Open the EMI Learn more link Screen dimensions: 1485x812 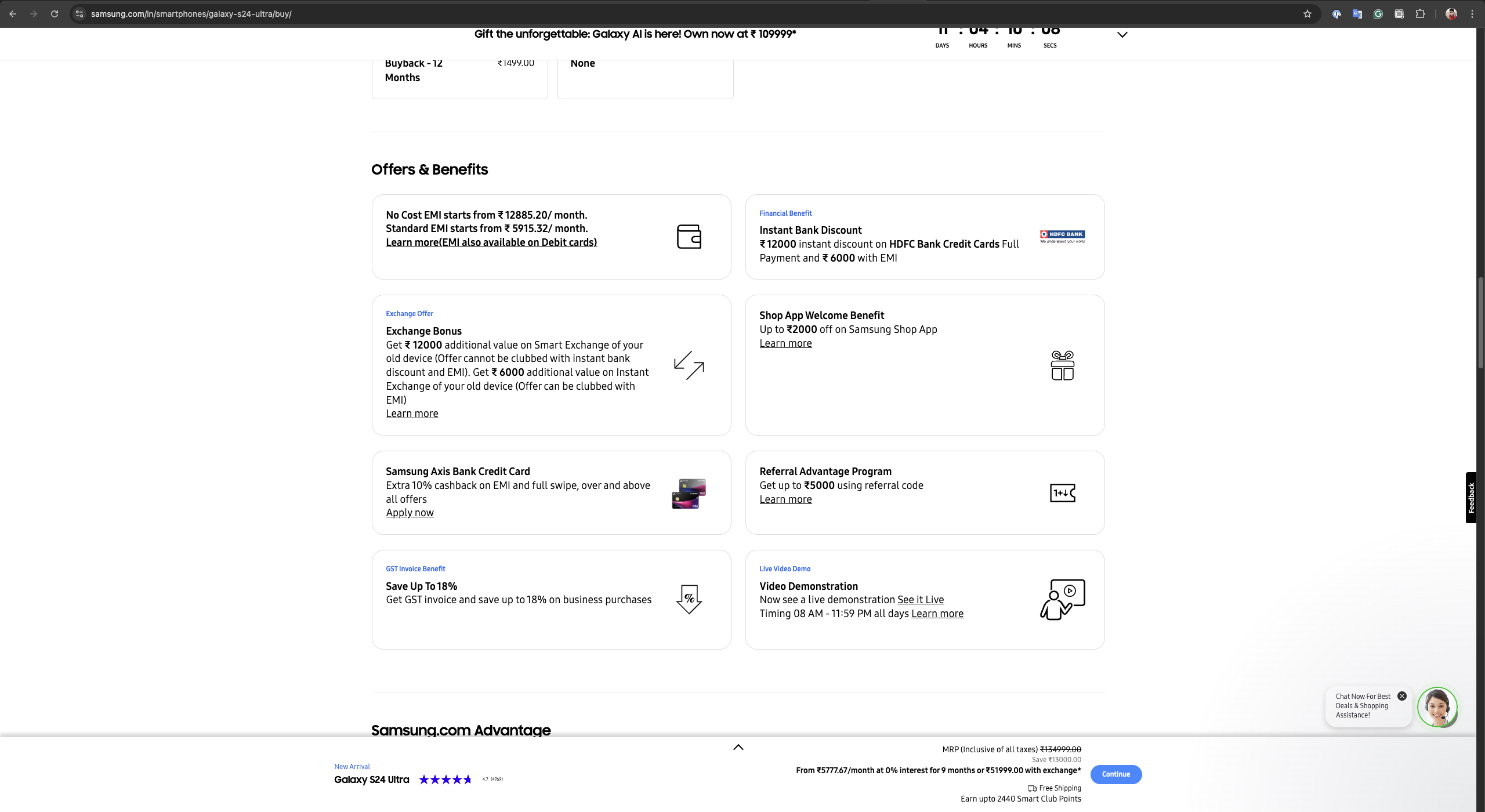[x=491, y=242]
